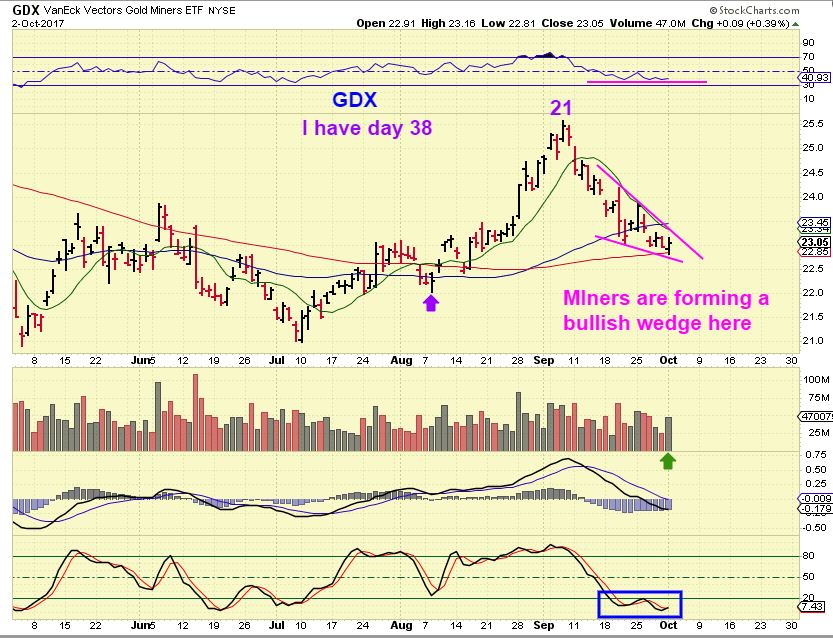Click the 80 stochastic axis label
The width and height of the screenshot is (833, 638).
pos(809,556)
